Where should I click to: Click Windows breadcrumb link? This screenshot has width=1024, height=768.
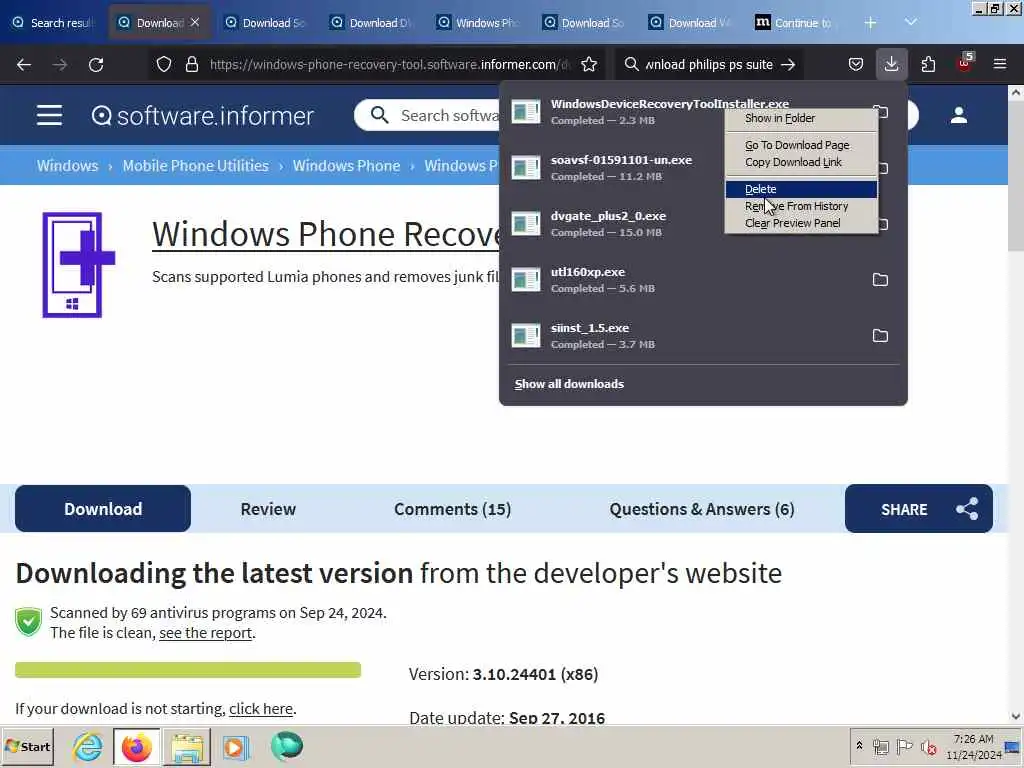(67, 166)
